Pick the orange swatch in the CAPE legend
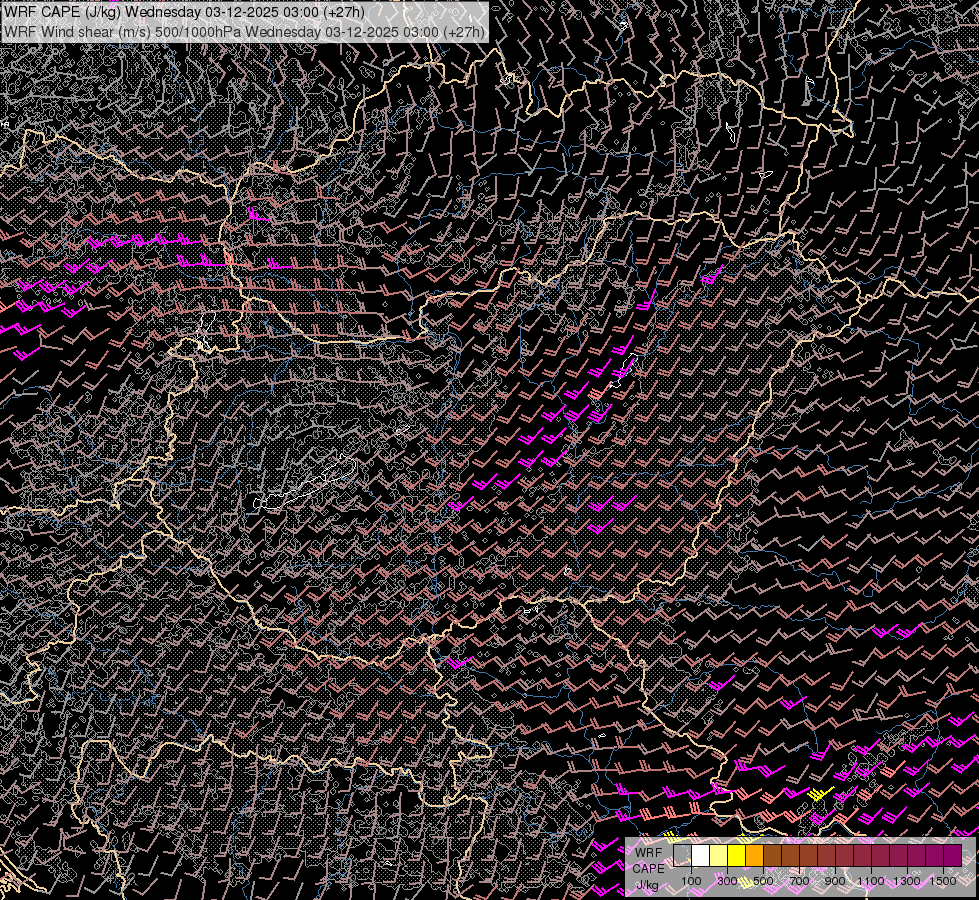Image resolution: width=979 pixels, height=900 pixels. click(x=755, y=855)
